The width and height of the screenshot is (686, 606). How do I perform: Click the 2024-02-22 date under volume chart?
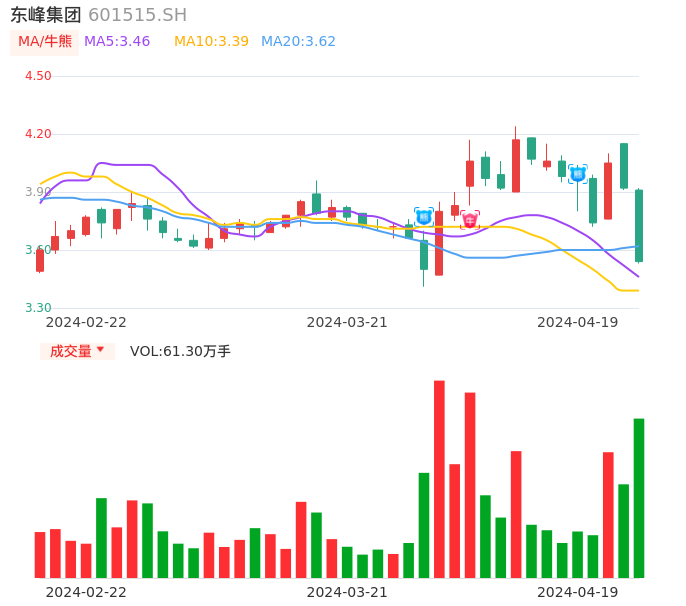[86, 592]
